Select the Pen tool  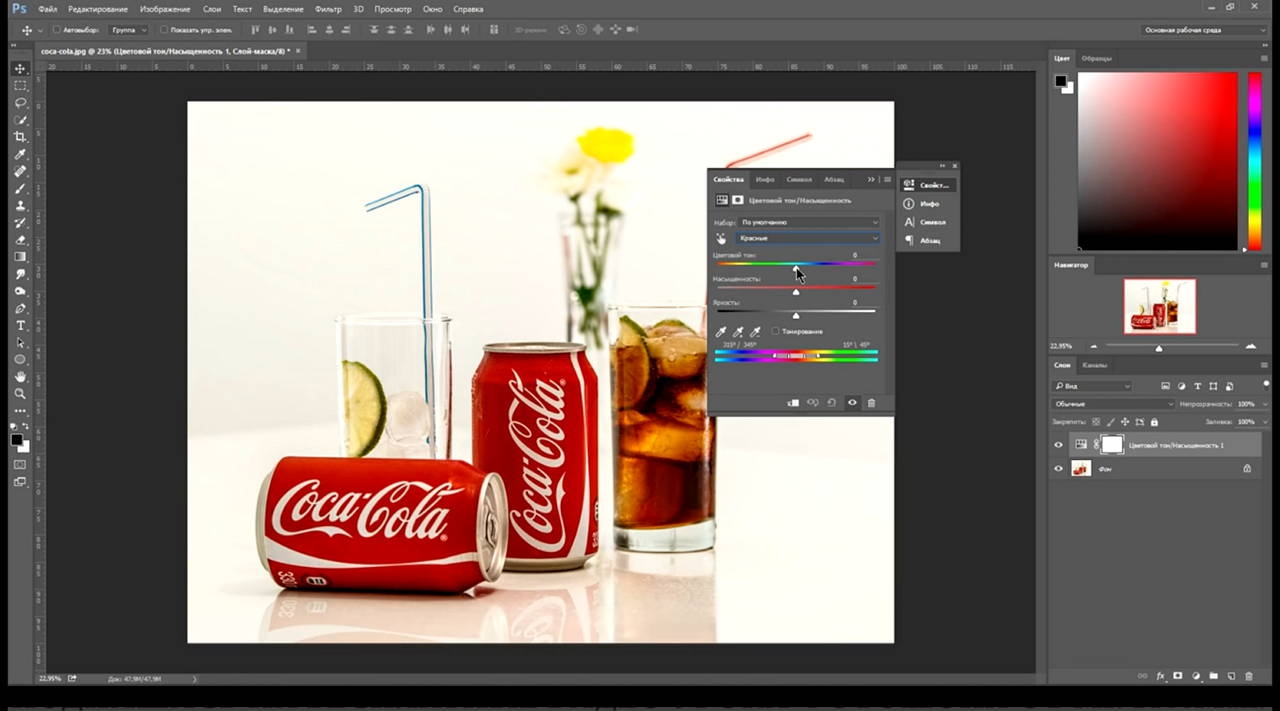tap(20, 308)
